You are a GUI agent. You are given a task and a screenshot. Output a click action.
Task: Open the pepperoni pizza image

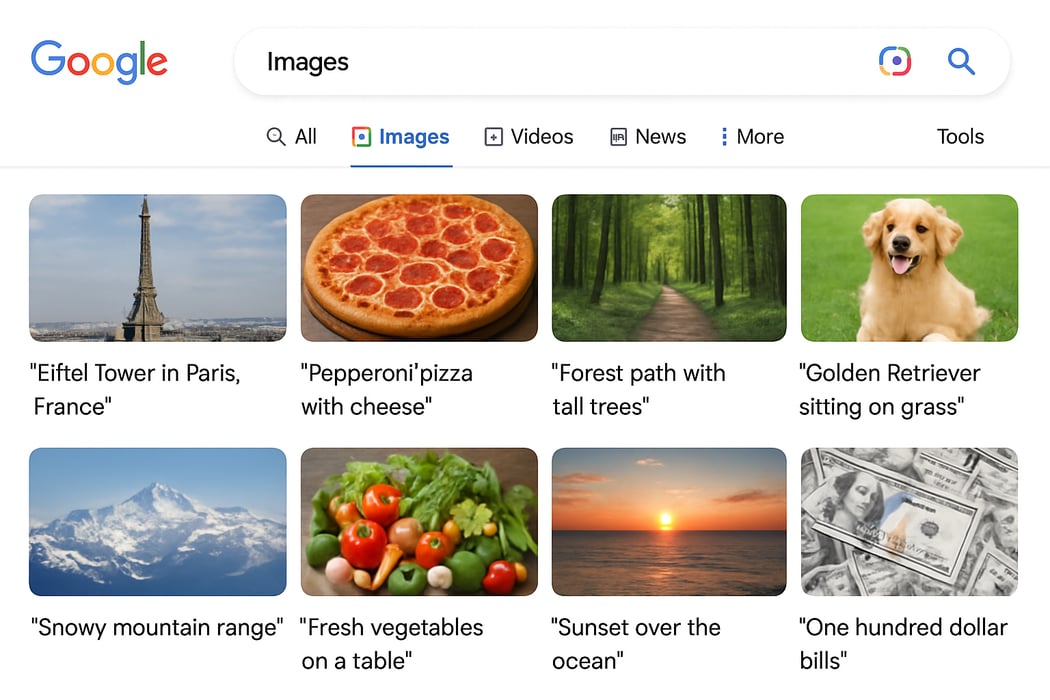point(418,267)
